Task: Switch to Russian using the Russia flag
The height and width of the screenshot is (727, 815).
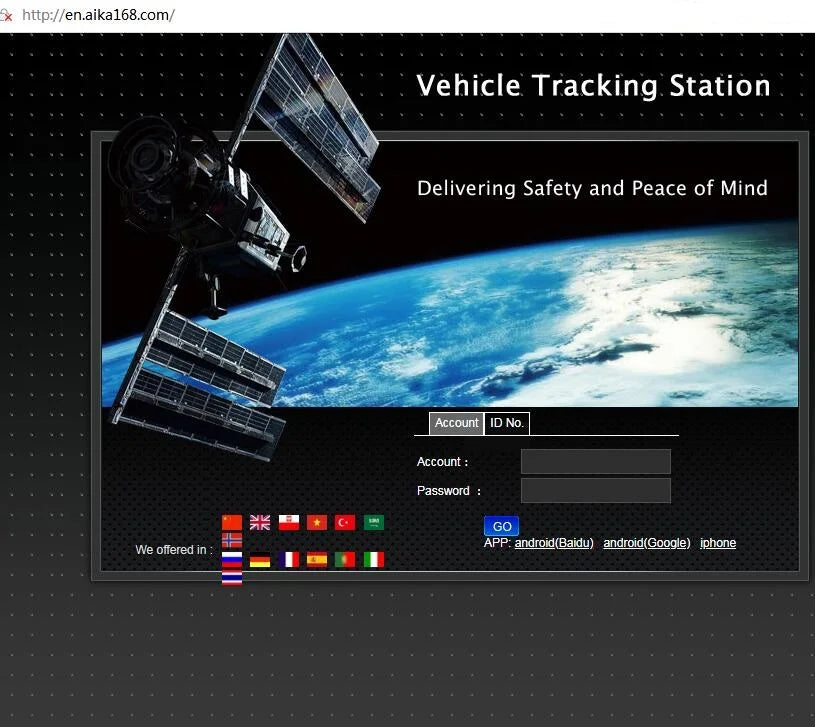Action: [232, 560]
